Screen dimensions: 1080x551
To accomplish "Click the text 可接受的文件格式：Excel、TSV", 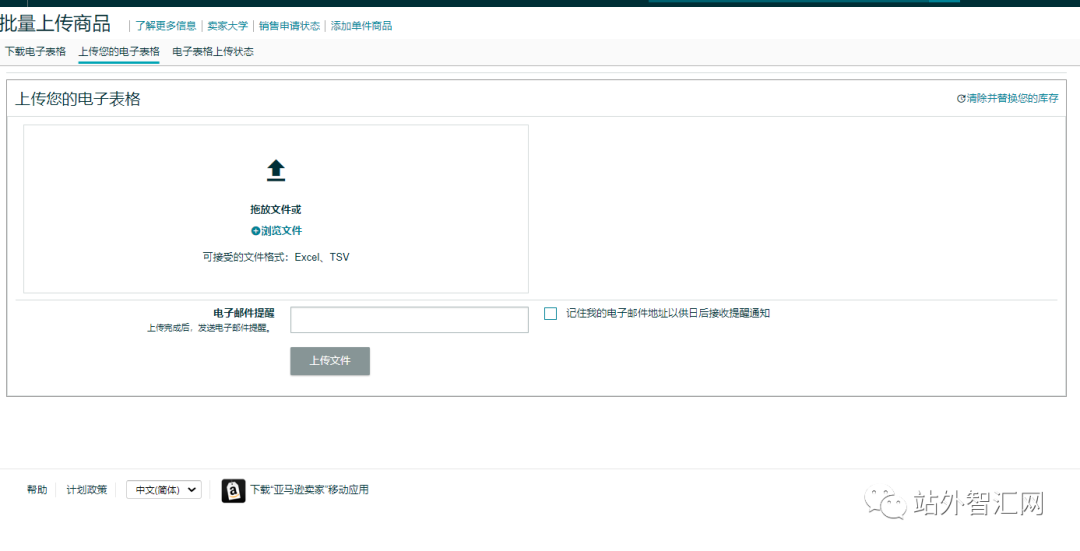I will pos(276,257).
